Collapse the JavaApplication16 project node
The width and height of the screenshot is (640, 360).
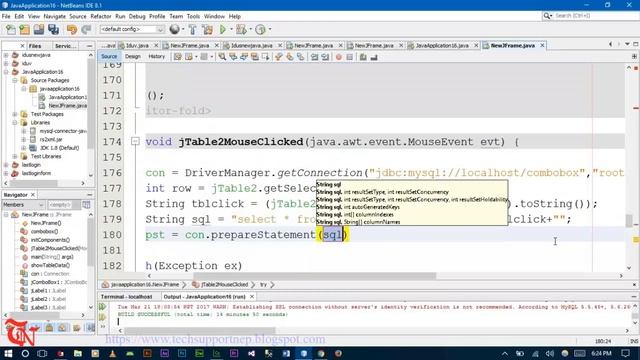pos(6,72)
